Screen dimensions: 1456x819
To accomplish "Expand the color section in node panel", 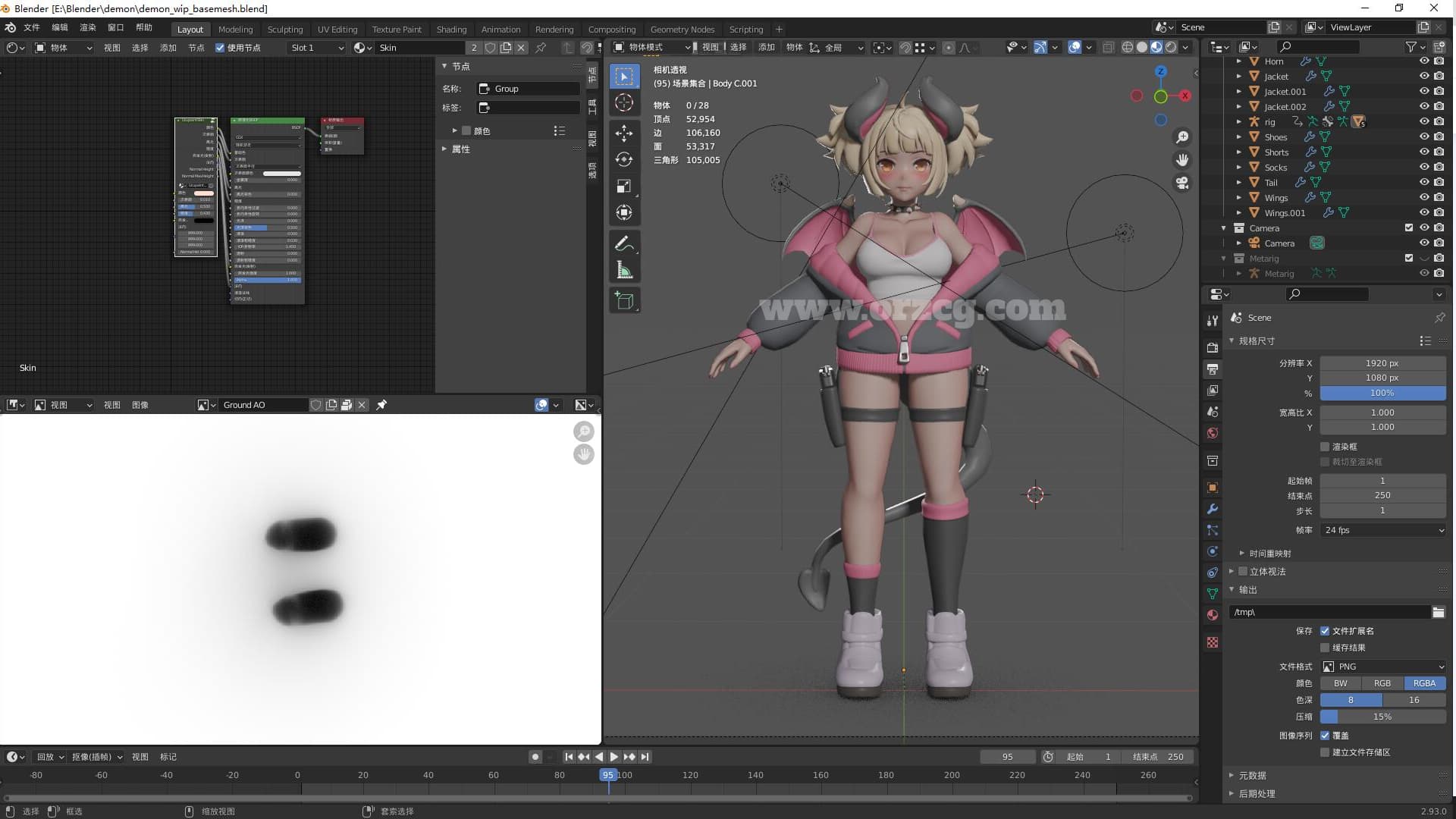I will click(455, 131).
